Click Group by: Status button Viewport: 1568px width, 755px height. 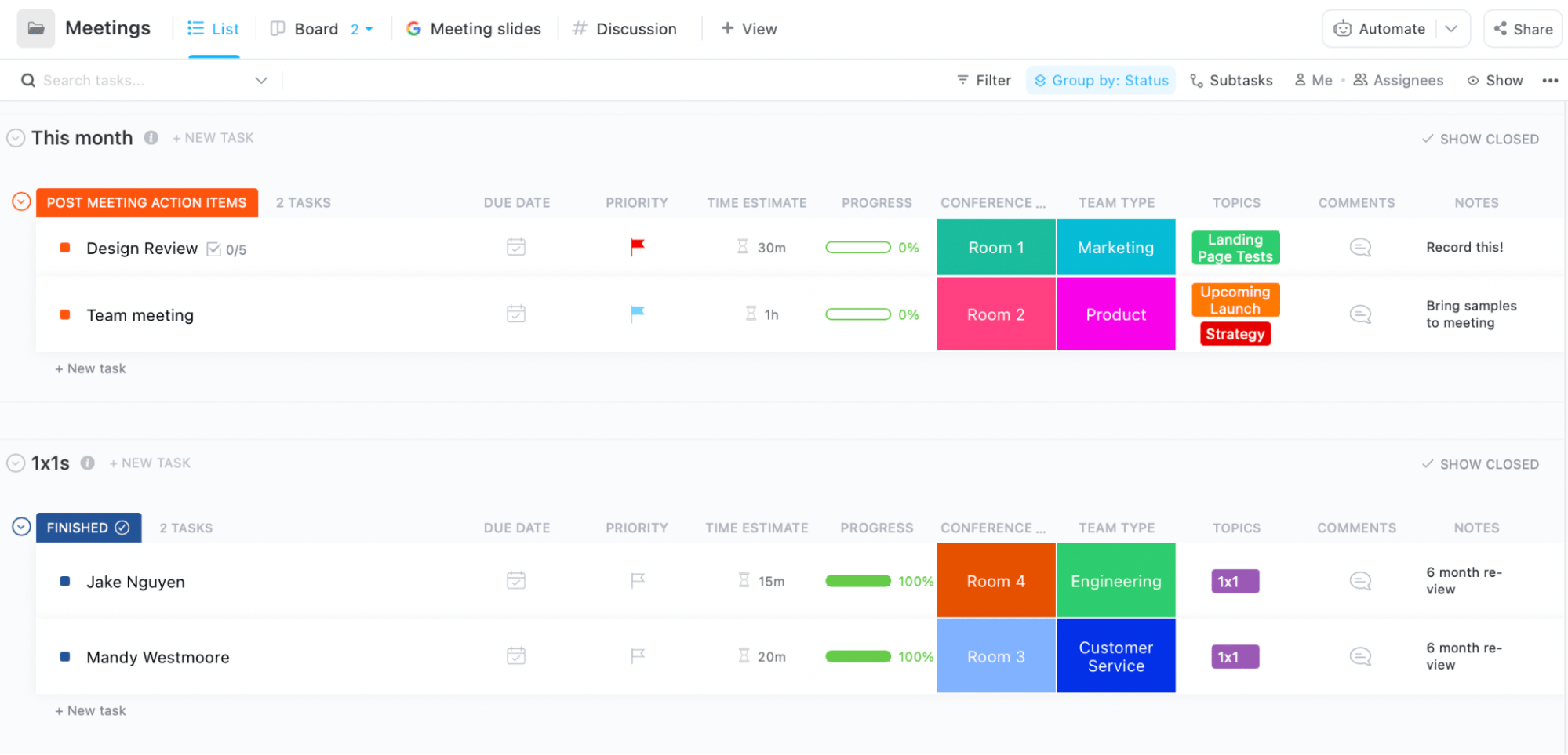pyautogui.click(x=1101, y=81)
